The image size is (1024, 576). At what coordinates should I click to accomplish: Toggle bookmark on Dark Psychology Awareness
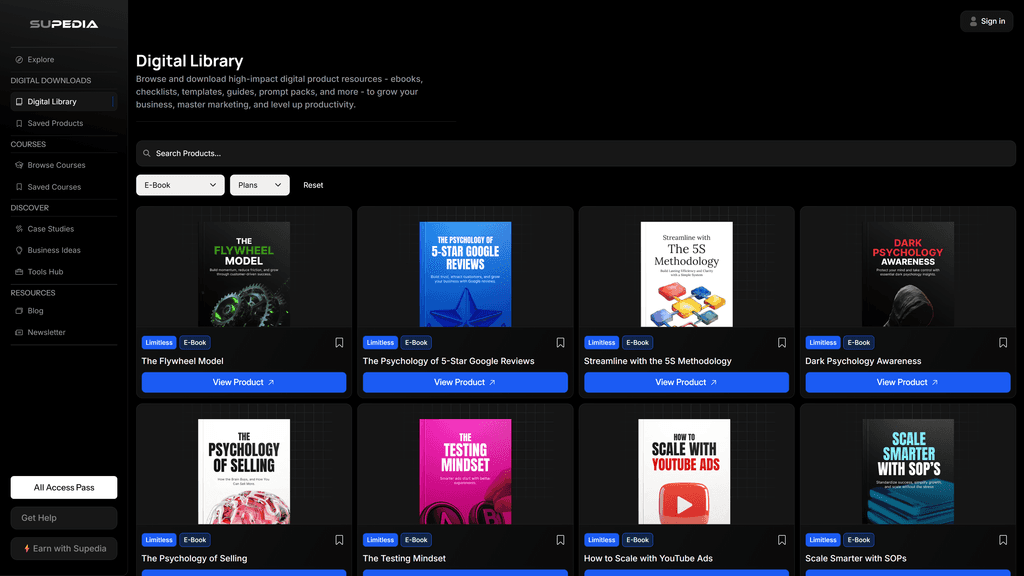point(1003,342)
